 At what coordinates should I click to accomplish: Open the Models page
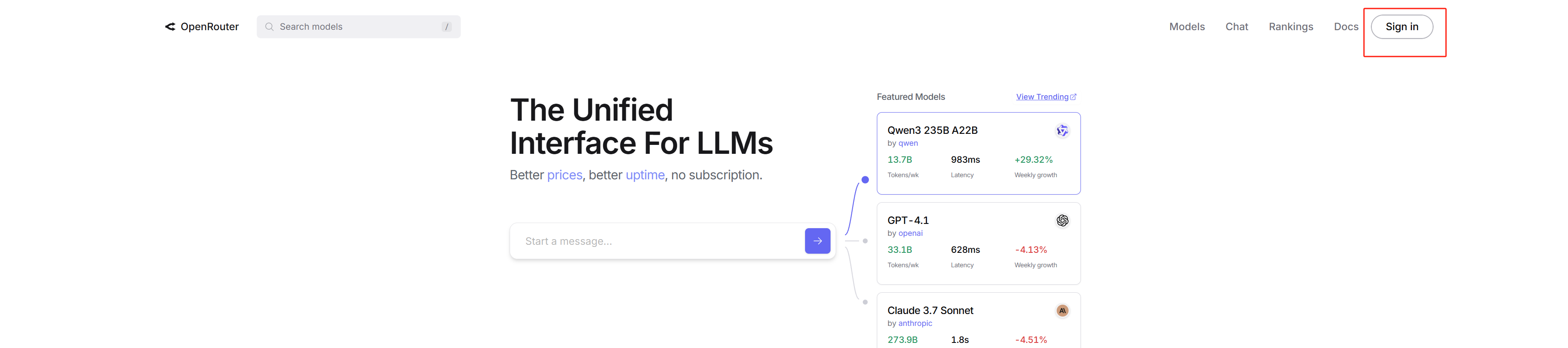click(1186, 27)
